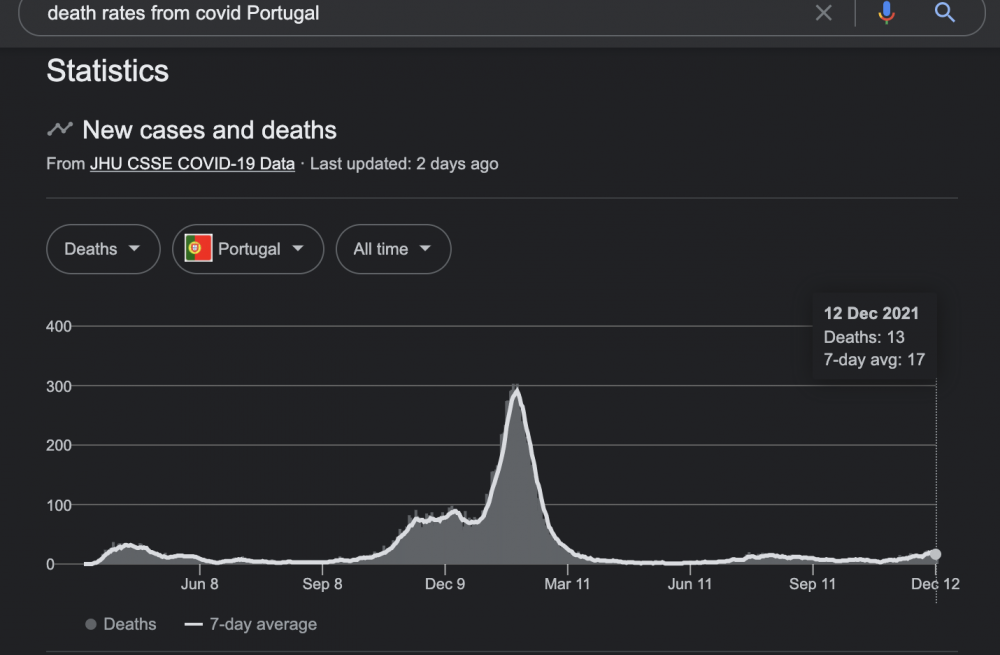Viewport: 1000px width, 655px height.
Task: Click the Dec 9 x-axis label
Action: coord(444,584)
